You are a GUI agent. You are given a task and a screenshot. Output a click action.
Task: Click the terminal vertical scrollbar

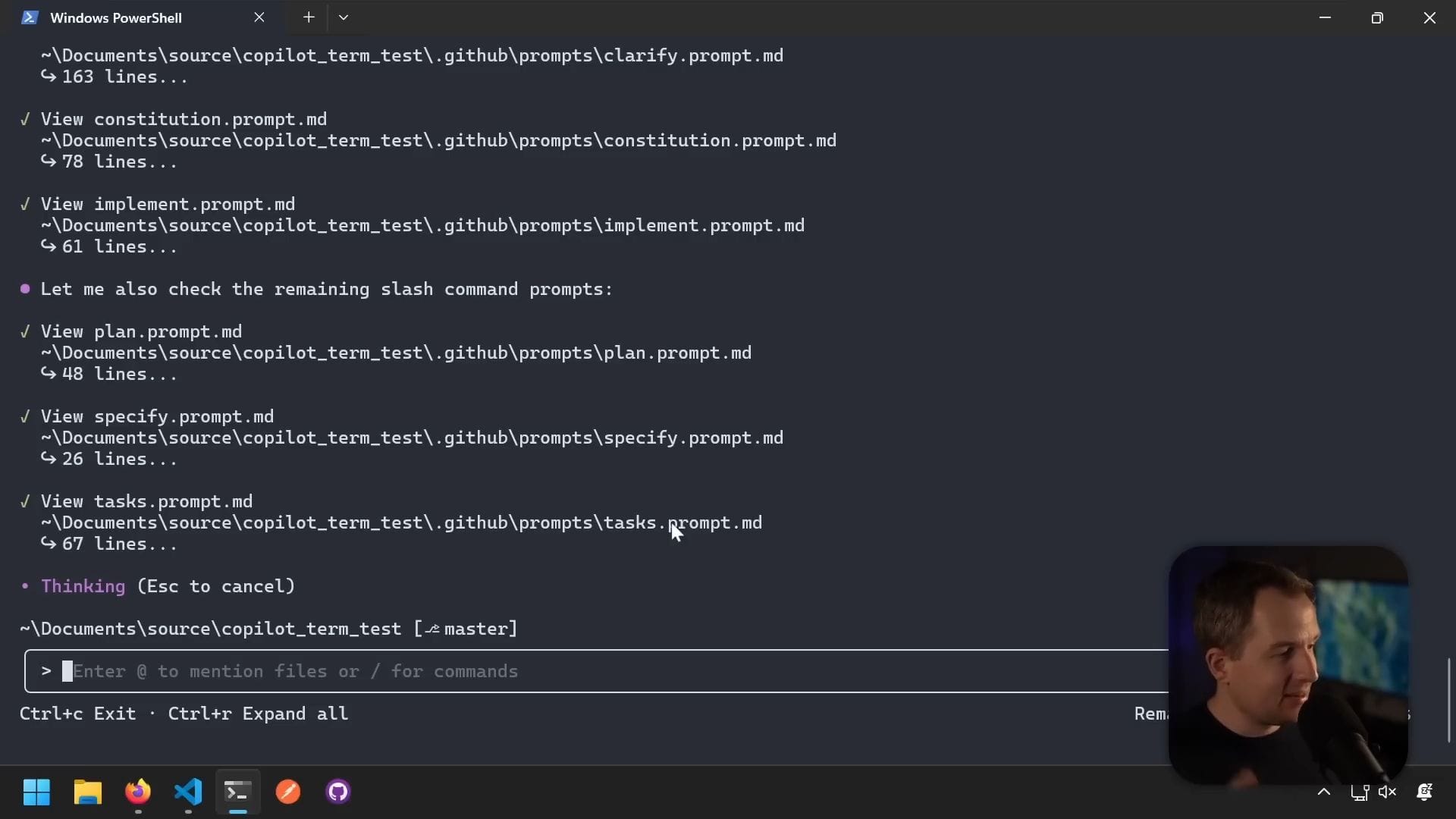pyautogui.click(x=1448, y=699)
